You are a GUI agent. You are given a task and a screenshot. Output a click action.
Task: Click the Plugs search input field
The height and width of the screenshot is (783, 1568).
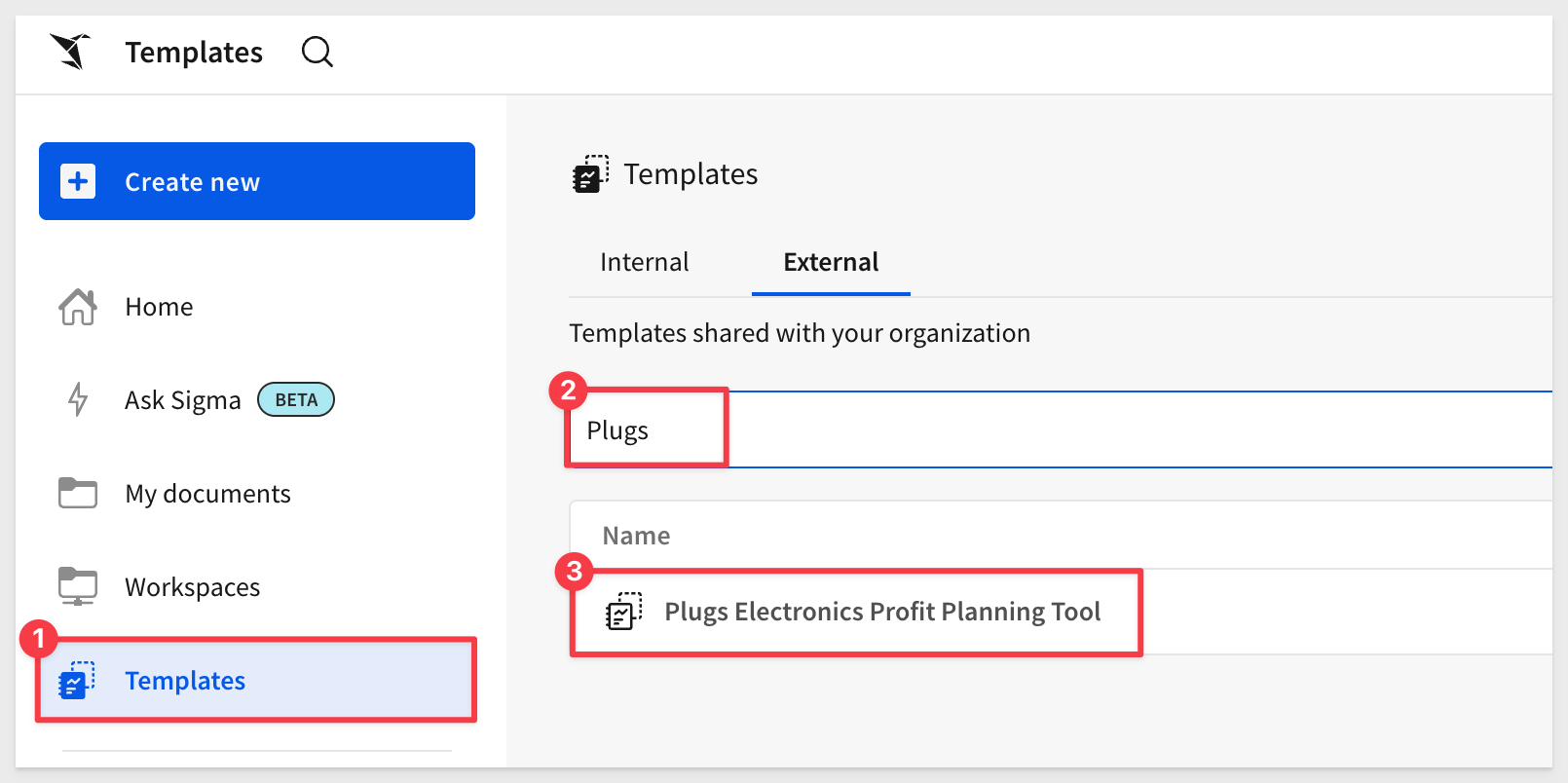(1060, 429)
